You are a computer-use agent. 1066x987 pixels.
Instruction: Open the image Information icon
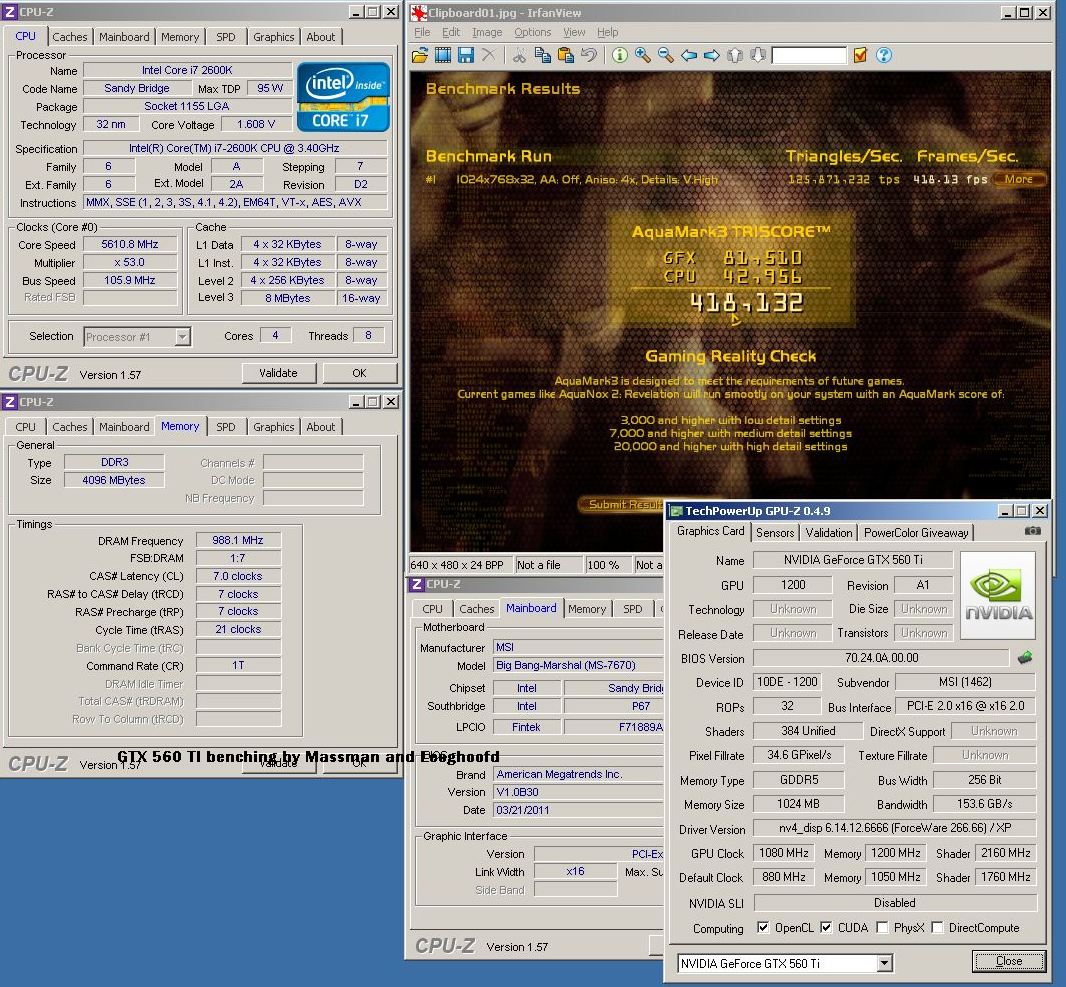click(619, 56)
